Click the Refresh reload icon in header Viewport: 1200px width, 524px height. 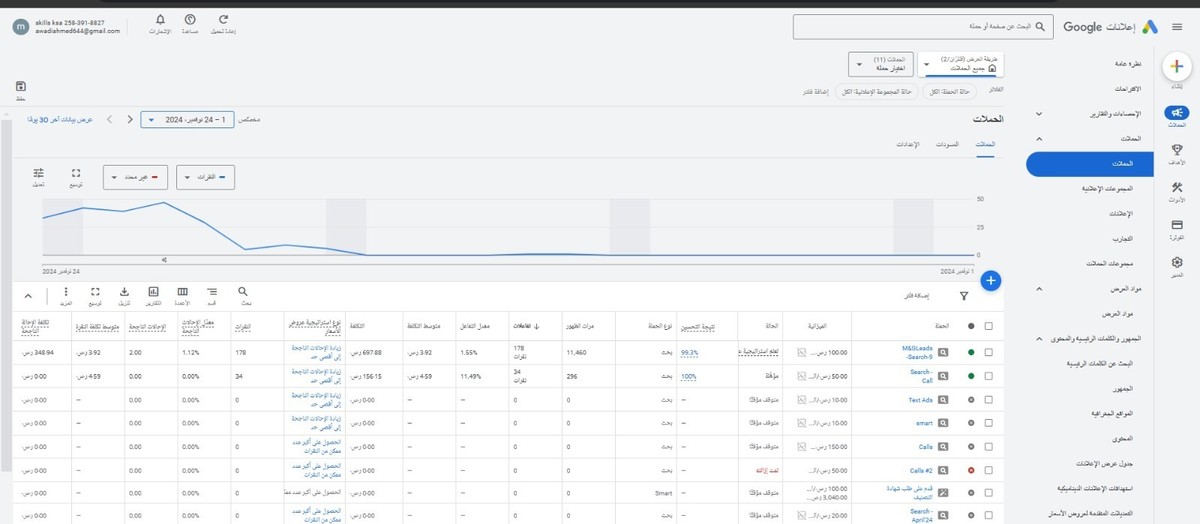223,19
